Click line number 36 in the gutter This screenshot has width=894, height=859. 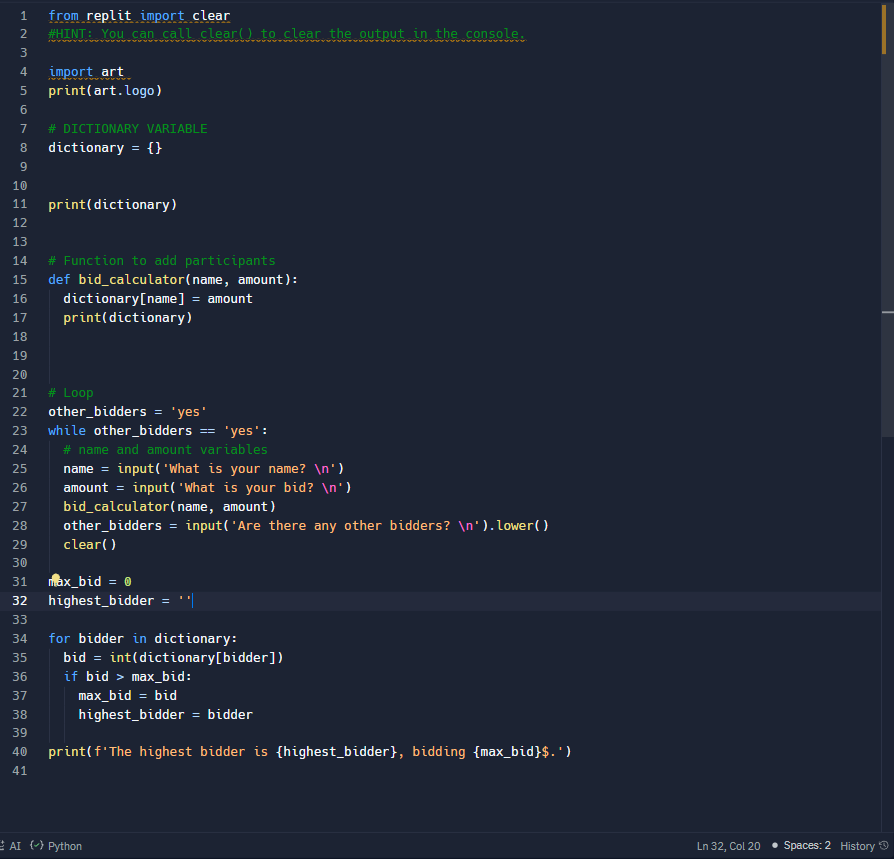[x=20, y=677]
